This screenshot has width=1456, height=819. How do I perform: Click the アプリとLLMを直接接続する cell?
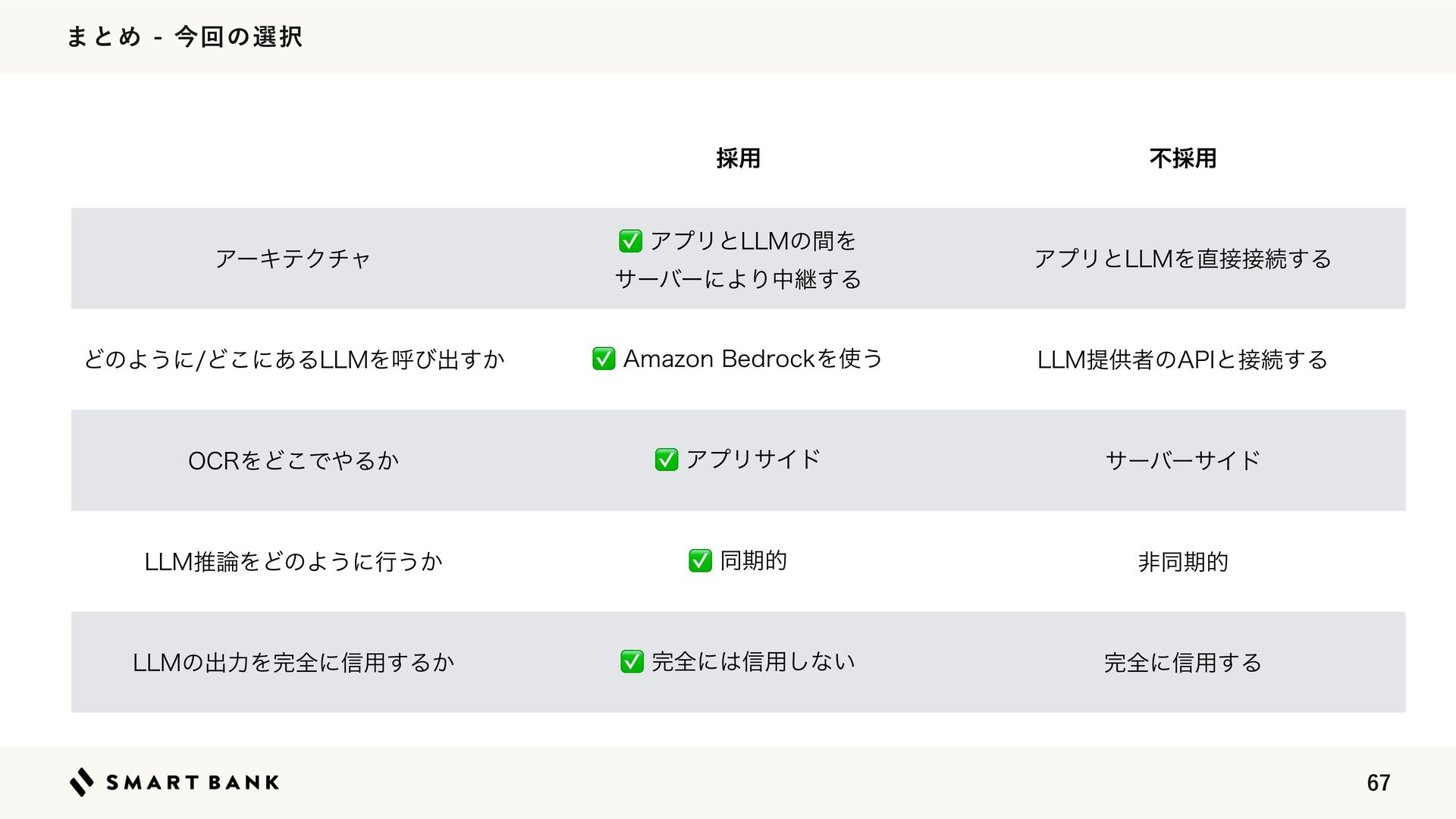coord(1182,259)
